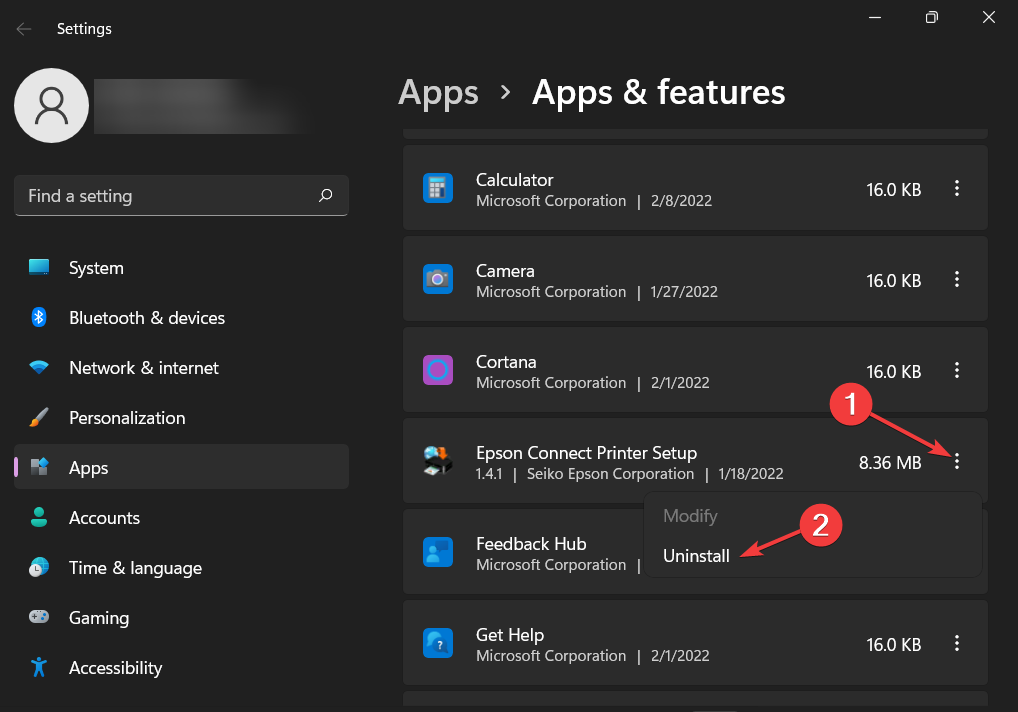Open the Camera three-dot menu
1018x712 pixels.
coord(957,280)
